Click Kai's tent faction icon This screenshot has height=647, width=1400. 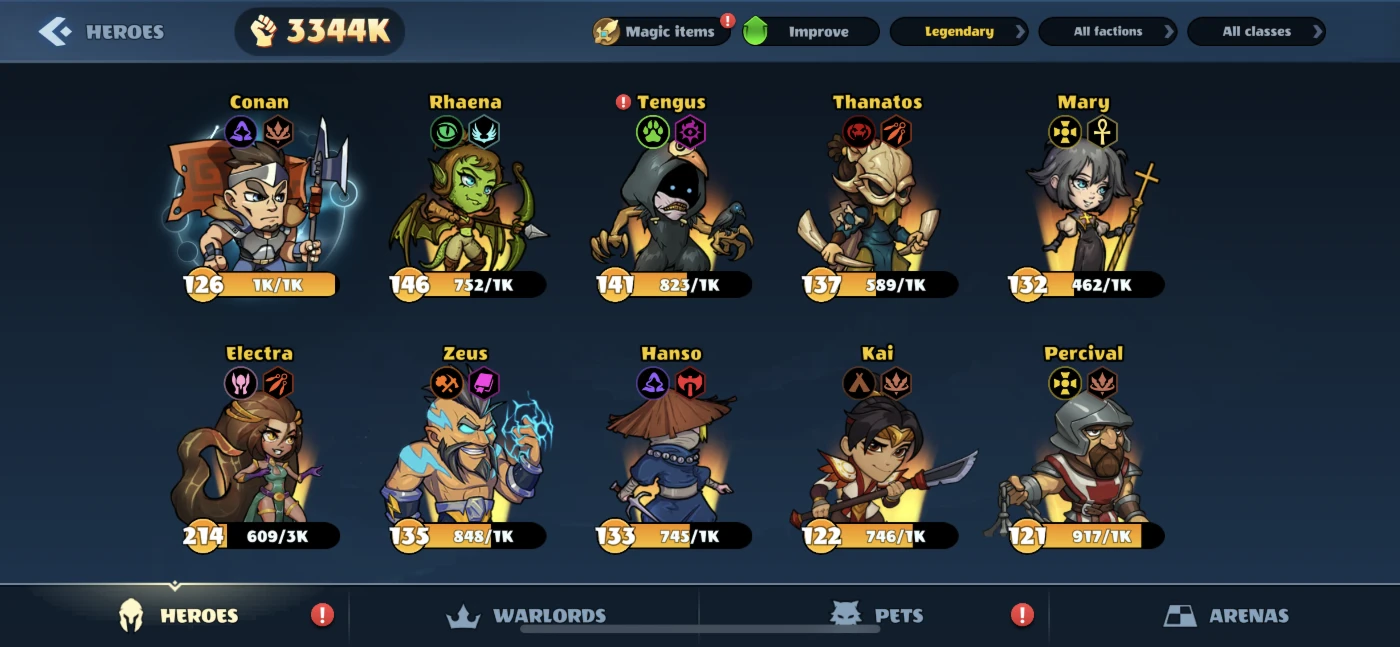[x=859, y=383]
